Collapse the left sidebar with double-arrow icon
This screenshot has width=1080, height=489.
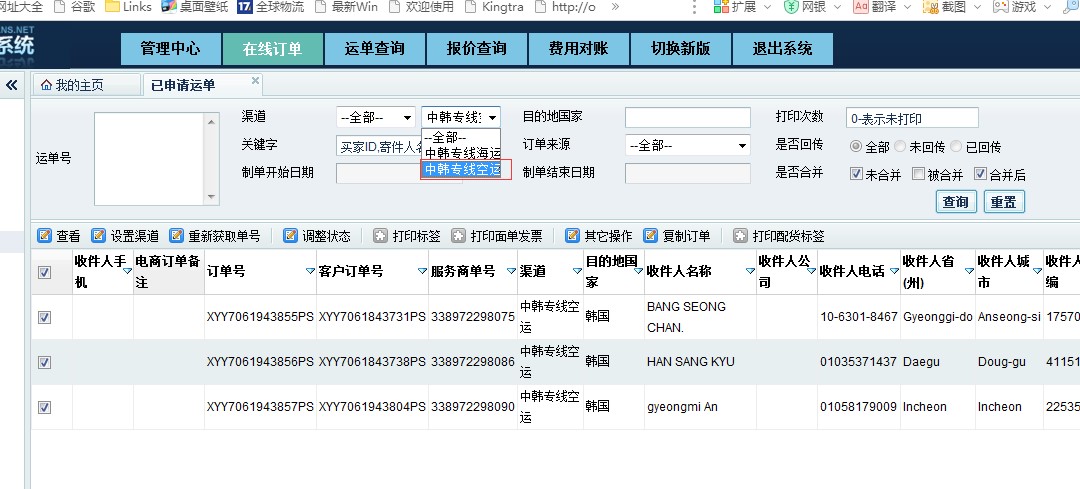[x=12, y=85]
